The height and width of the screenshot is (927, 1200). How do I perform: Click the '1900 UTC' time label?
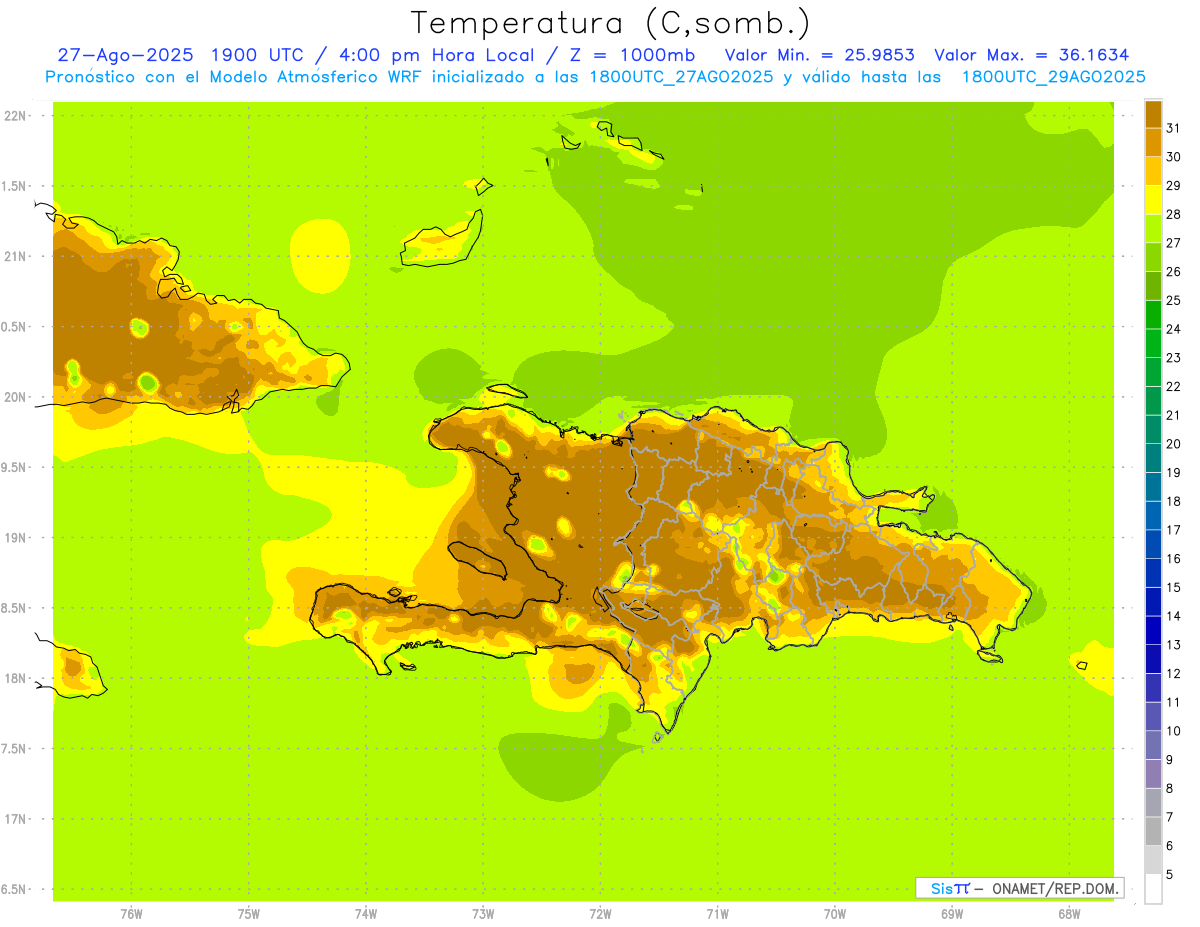click(258, 55)
